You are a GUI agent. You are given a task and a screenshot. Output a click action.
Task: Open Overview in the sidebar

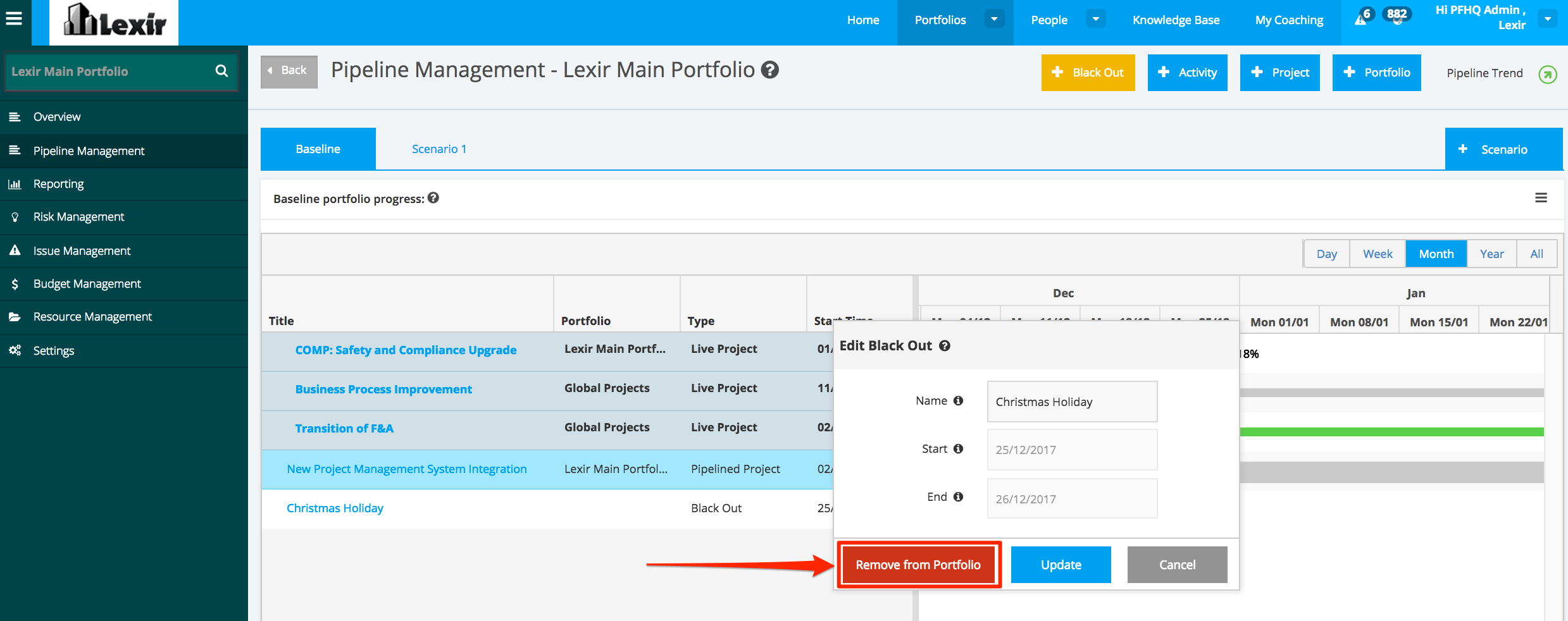coord(124,117)
